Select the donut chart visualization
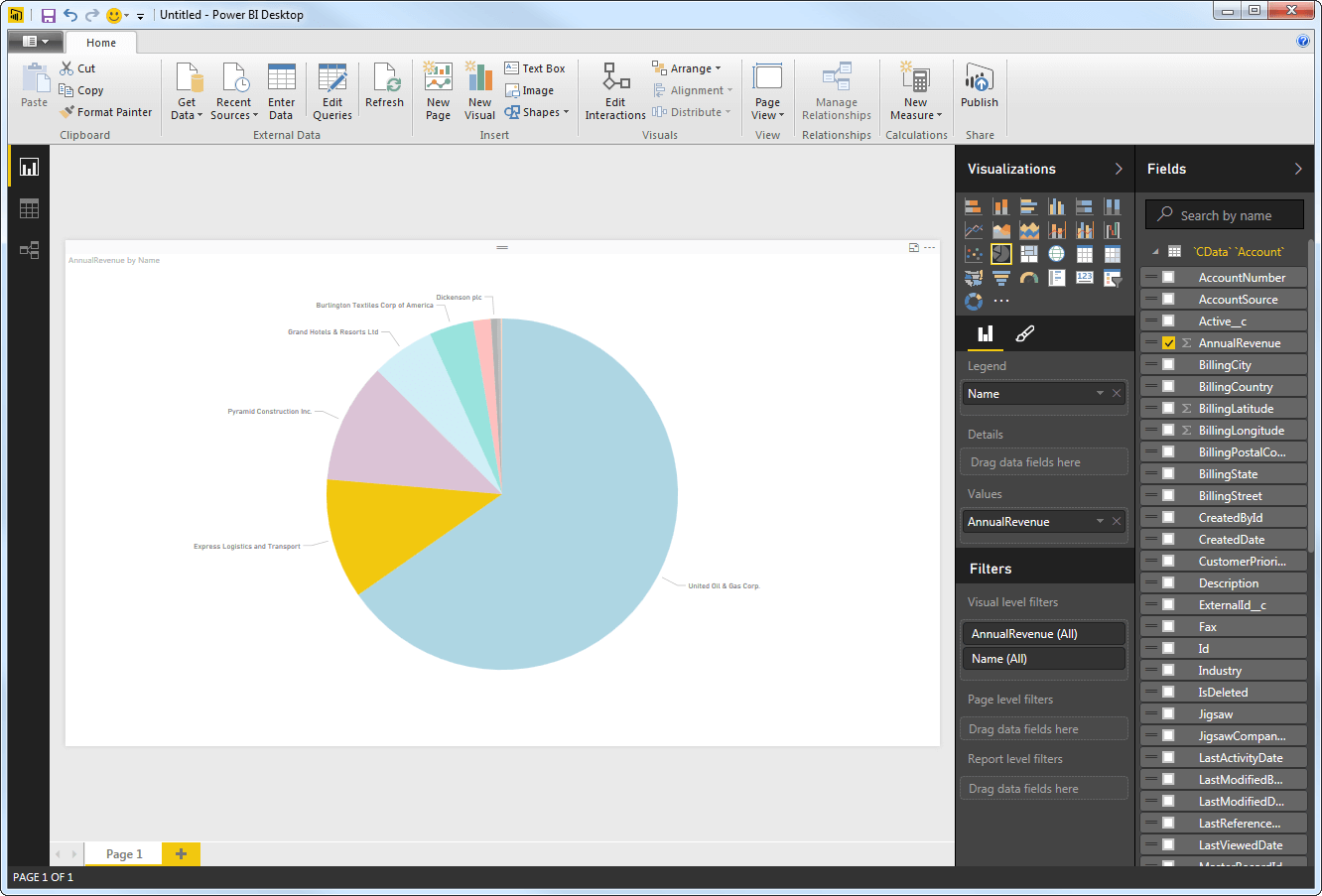This screenshot has height=896, width=1322. click(974, 302)
